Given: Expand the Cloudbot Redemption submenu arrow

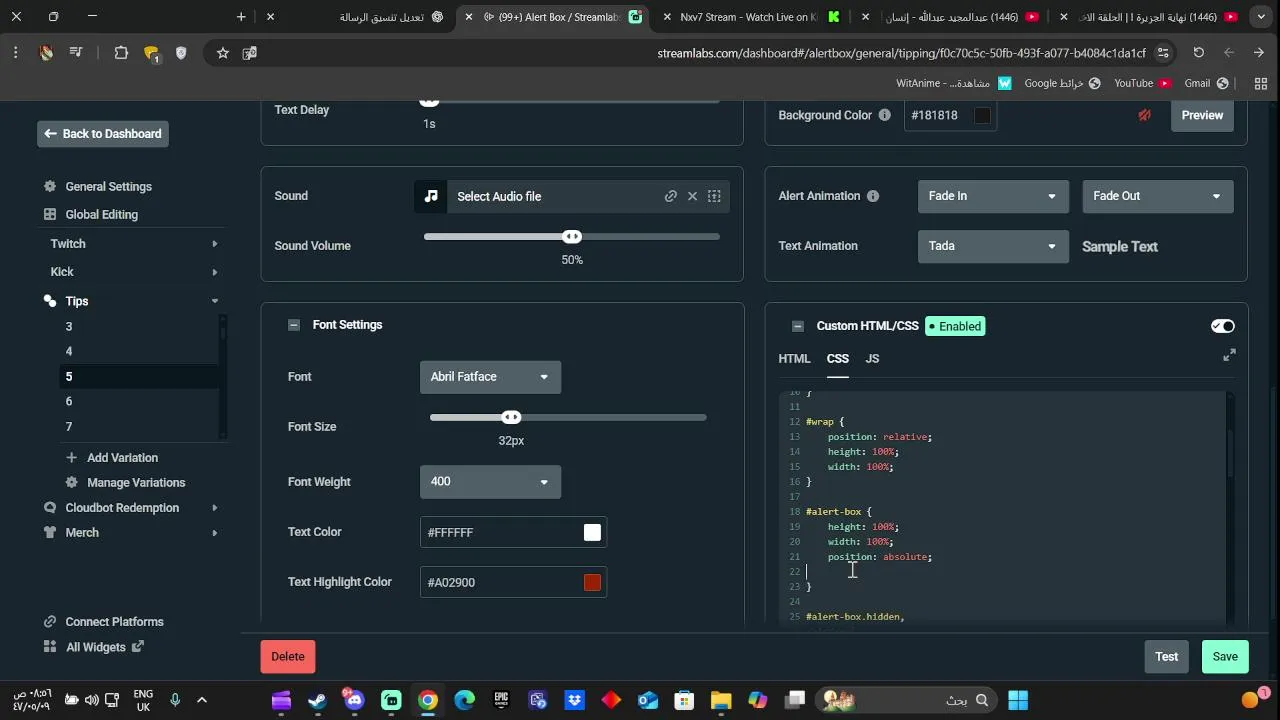Looking at the screenshot, I should pyautogui.click(x=215, y=508).
